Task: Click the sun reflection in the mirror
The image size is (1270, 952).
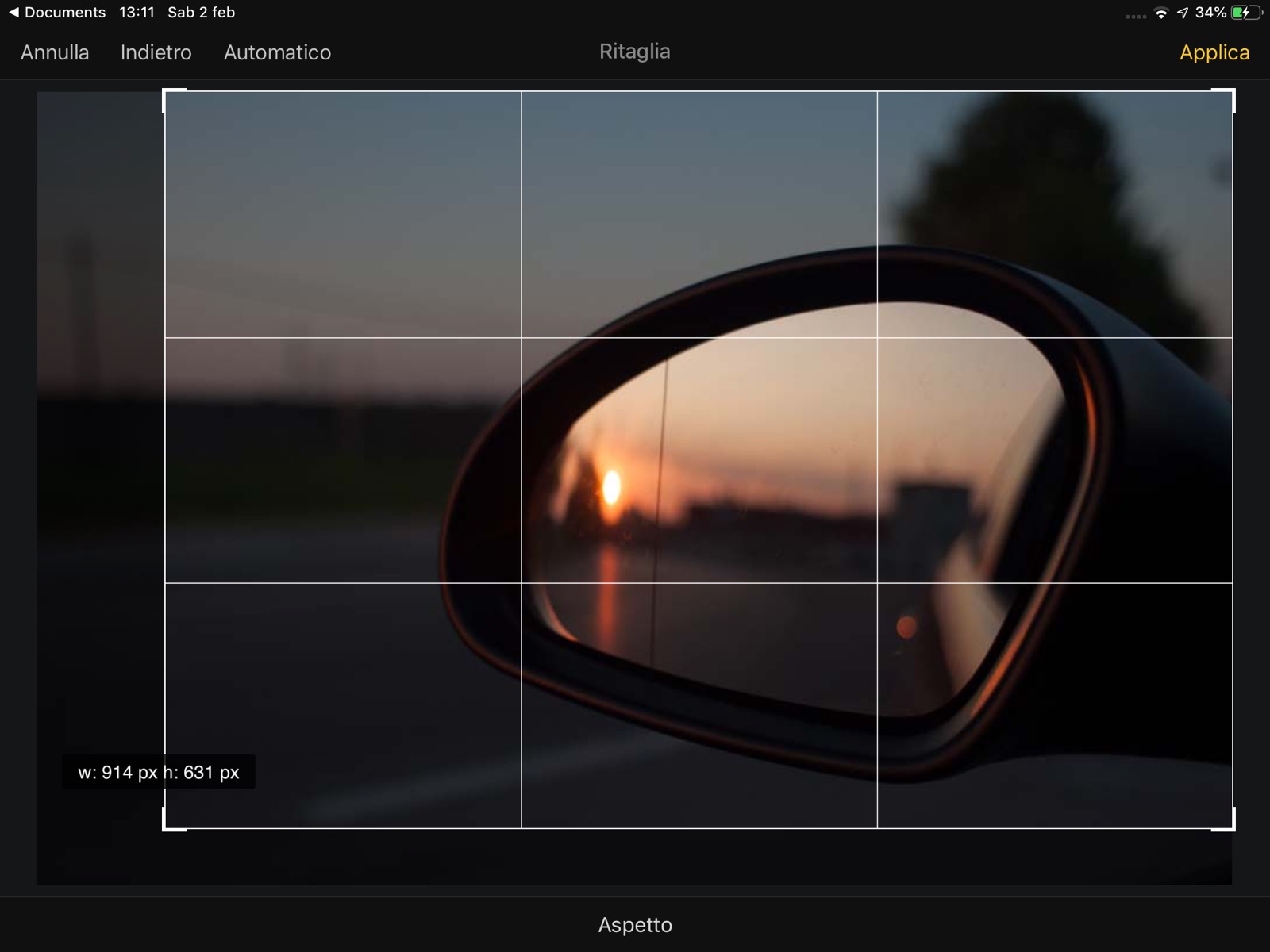Action: point(611,487)
